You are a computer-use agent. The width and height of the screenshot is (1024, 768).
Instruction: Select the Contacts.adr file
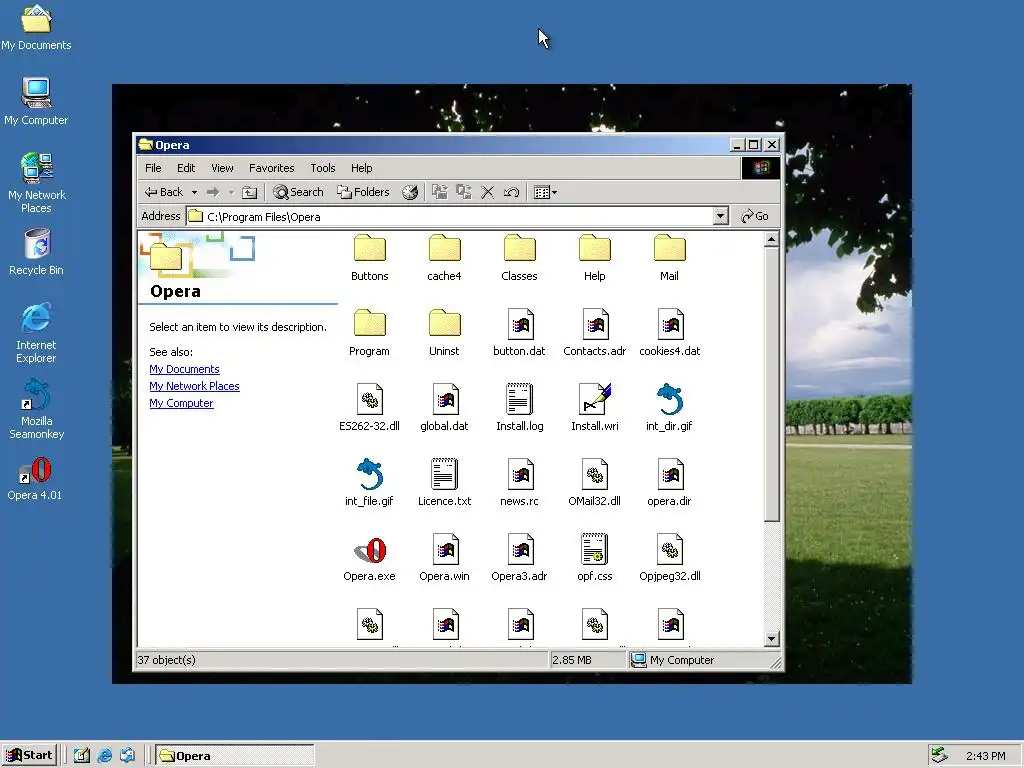[594, 333]
